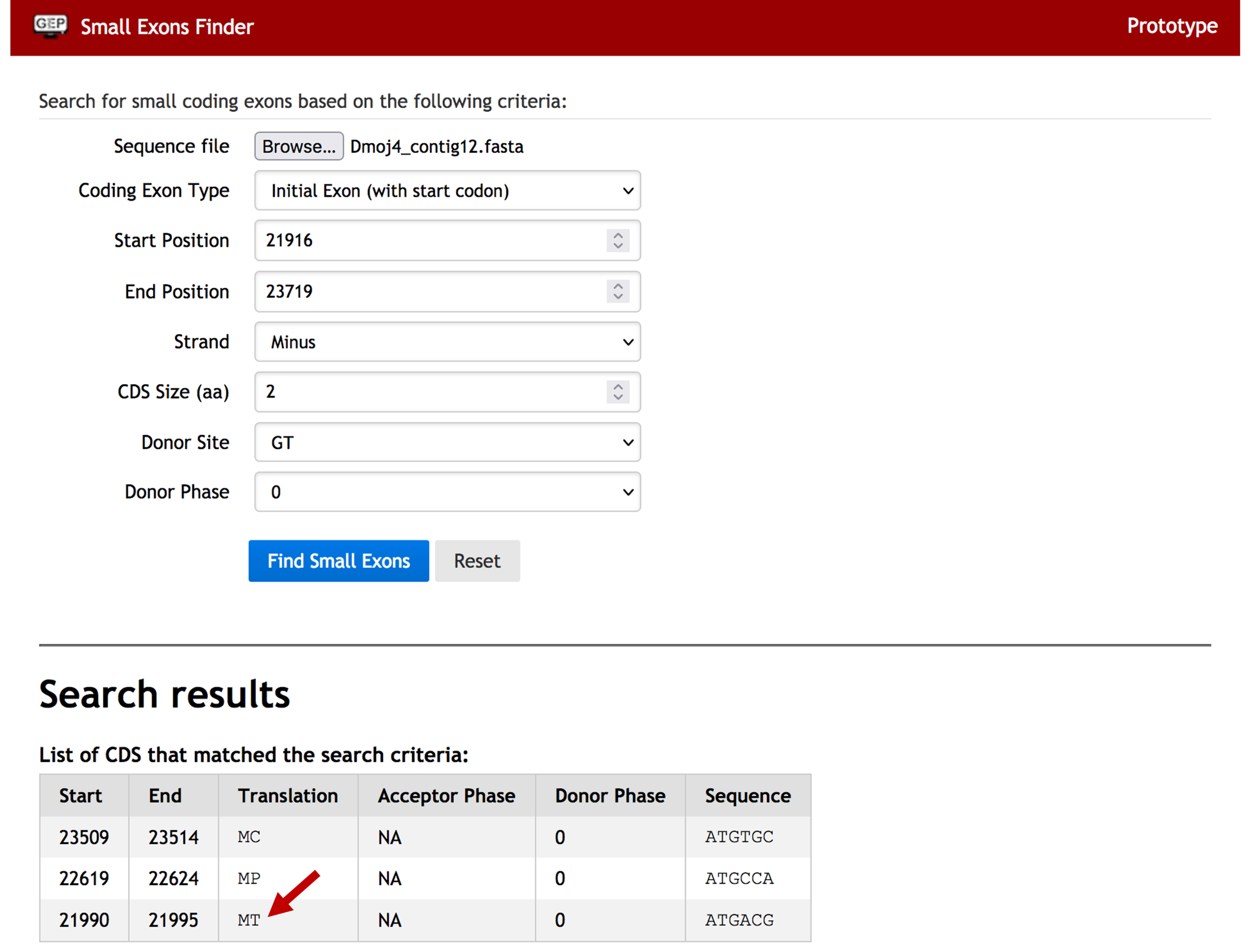
Task: Click the Search results heading
Action: [x=164, y=694]
